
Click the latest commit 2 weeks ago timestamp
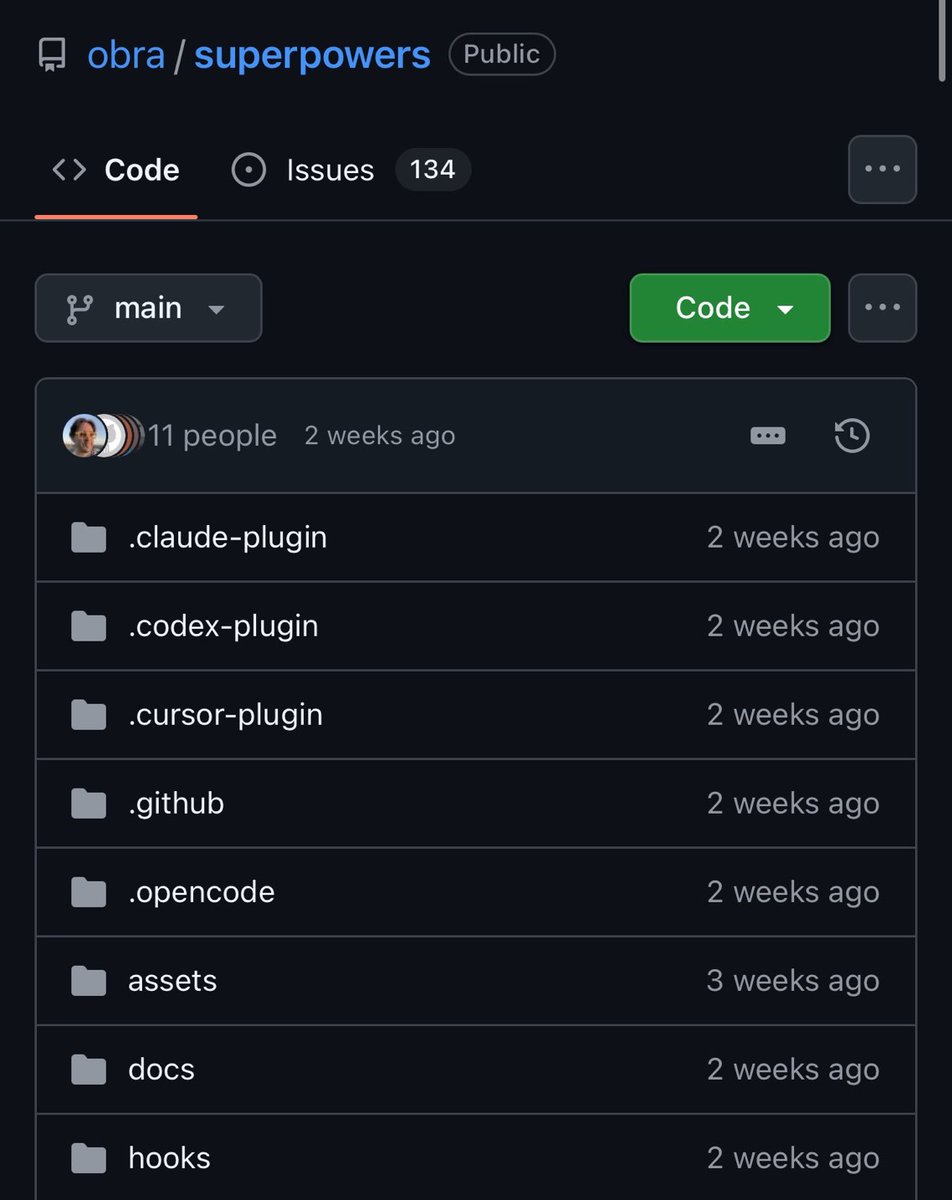(x=380, y=436)
